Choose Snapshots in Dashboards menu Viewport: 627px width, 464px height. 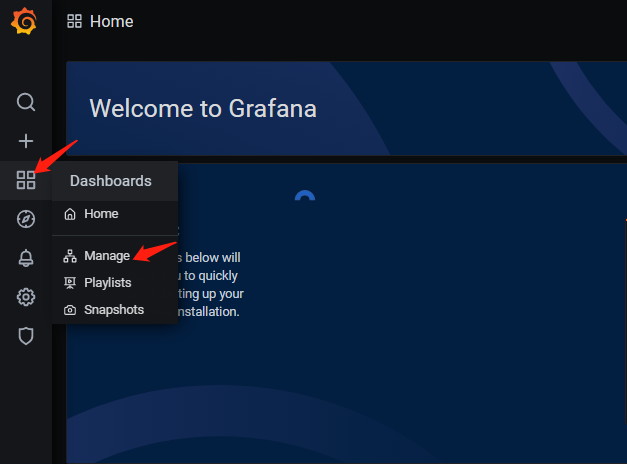point(114,310)
